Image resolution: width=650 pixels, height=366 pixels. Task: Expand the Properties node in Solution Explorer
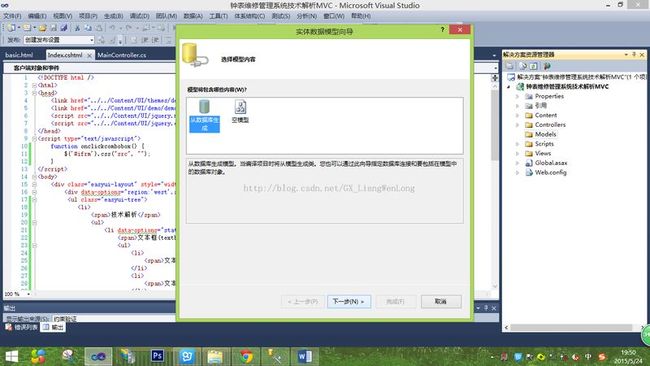click(x=517, y=96)
